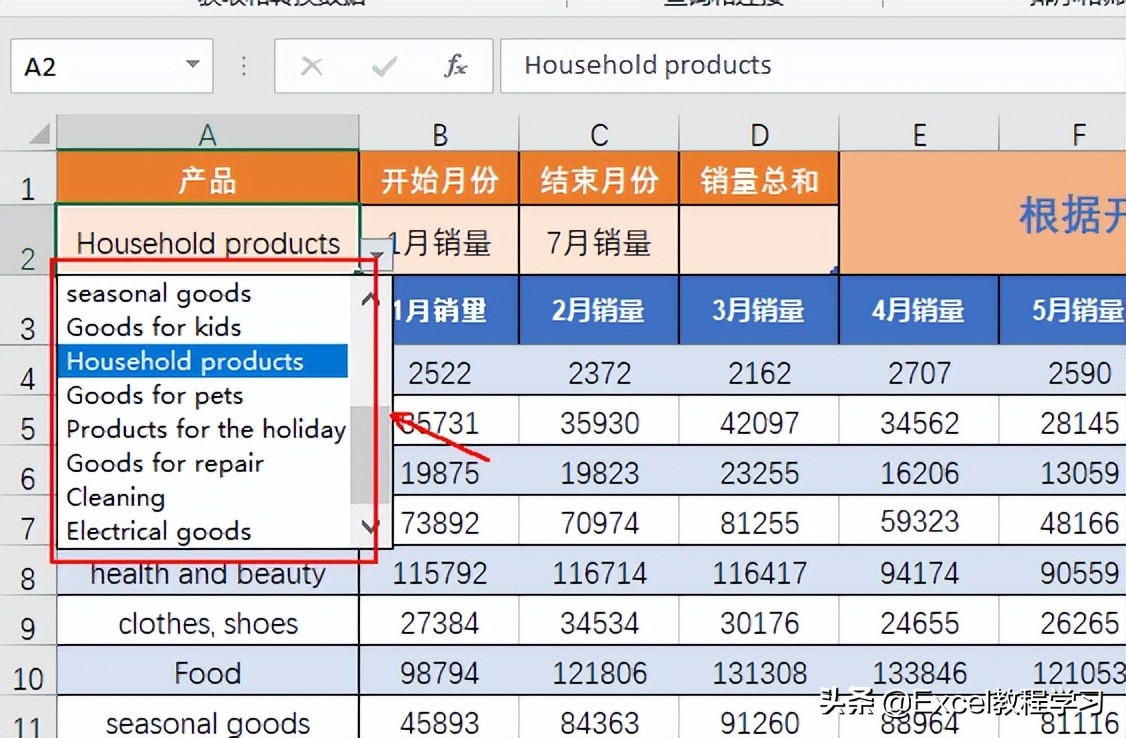
Task: Click the health and beauty cell
Action: tap(208, 573)
